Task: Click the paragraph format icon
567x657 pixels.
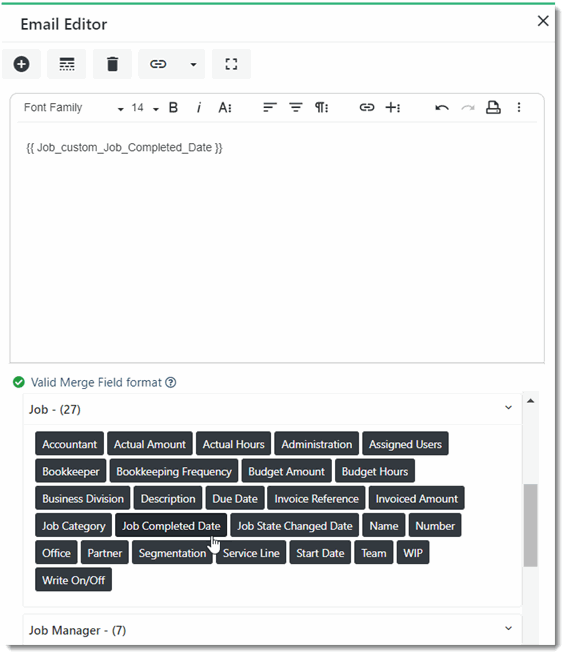Action: pos(321,108)
